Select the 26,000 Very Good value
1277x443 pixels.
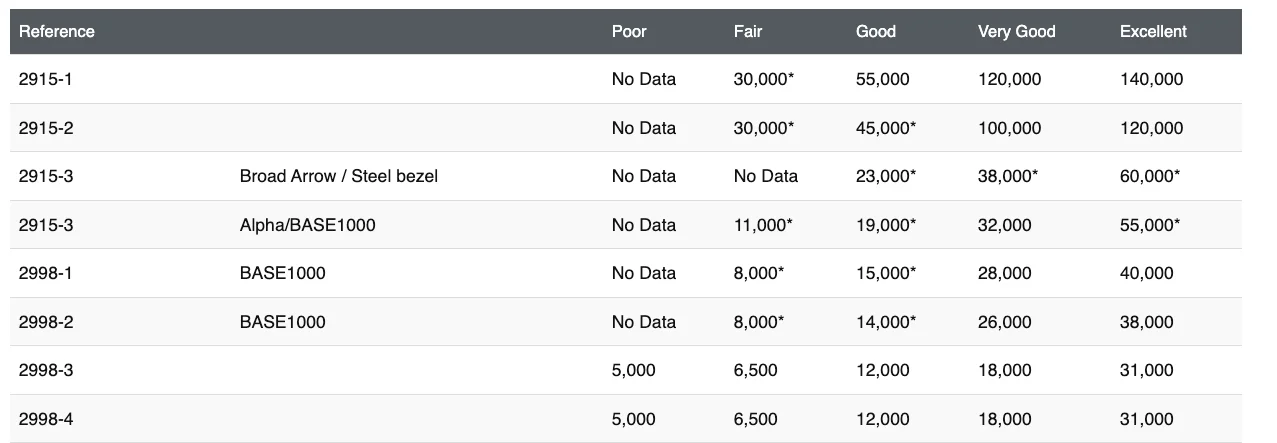(1004, 322)
